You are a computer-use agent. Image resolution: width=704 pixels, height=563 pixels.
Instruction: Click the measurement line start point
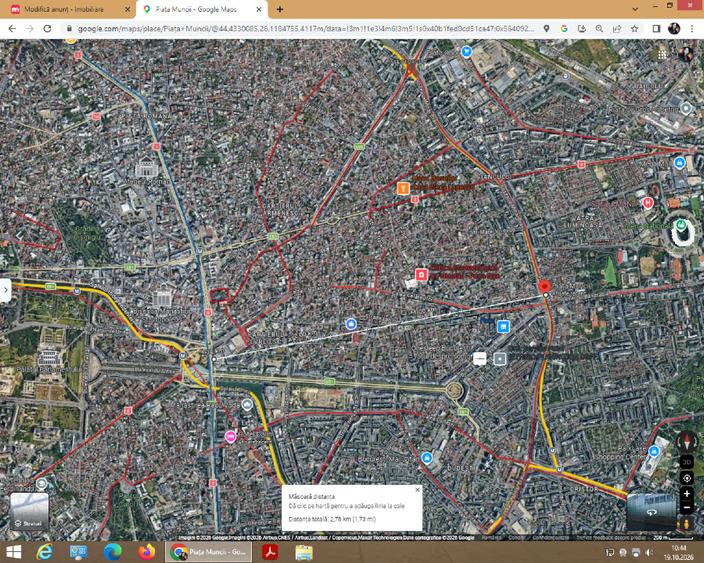tap(215, 359)
